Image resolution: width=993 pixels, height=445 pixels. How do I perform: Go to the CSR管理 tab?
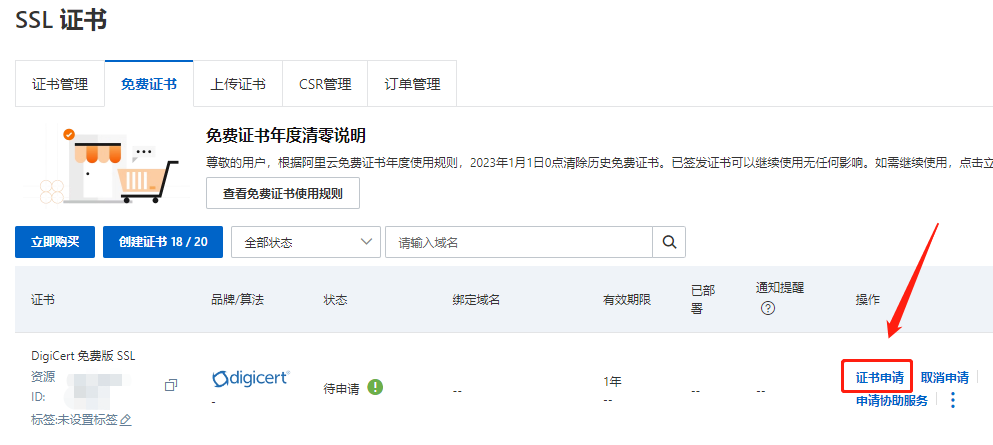(x=325, y=84)
